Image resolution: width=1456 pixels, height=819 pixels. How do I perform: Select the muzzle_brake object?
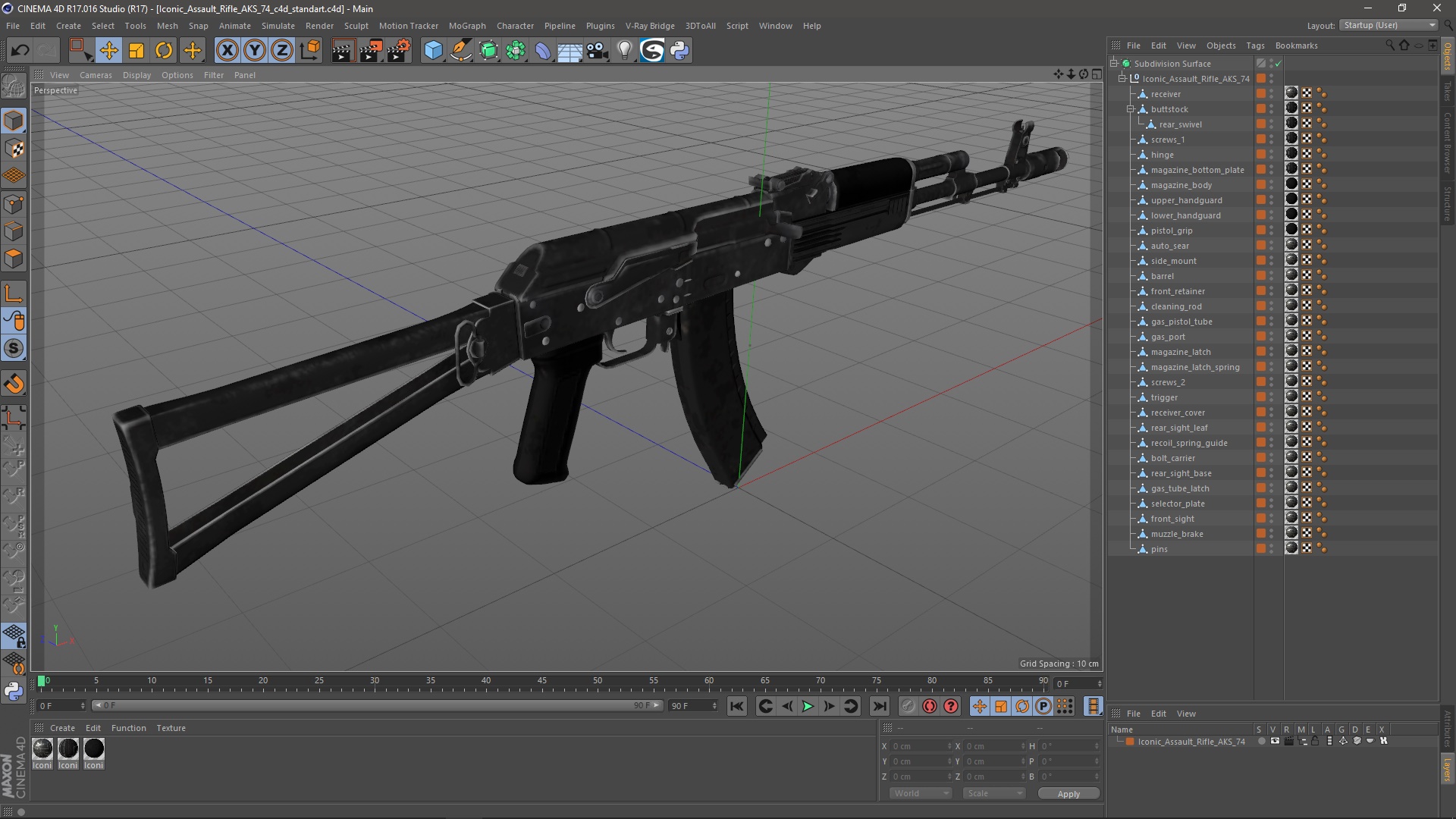pos(1177,534)
